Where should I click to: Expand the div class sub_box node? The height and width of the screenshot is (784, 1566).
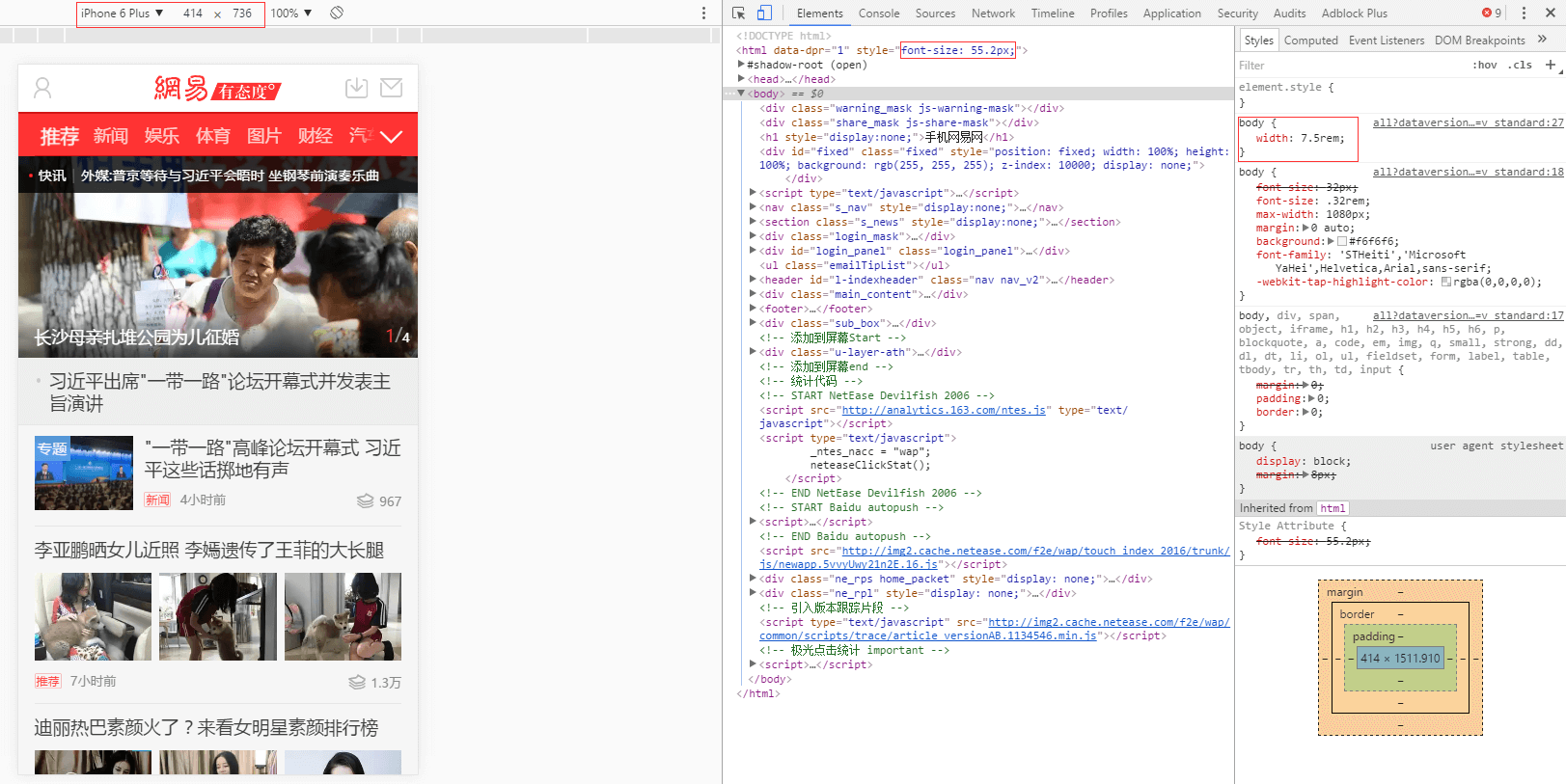pos(754,323)
